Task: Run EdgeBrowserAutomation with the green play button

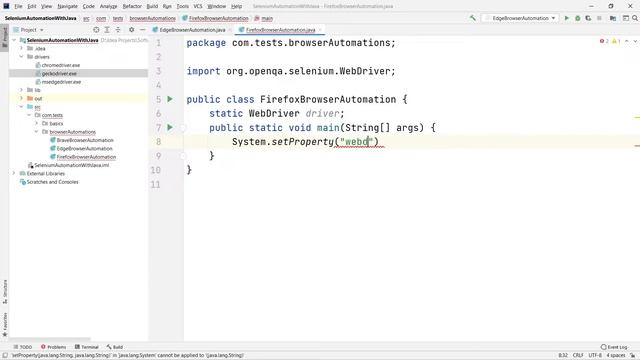Action: click(567, 18)
